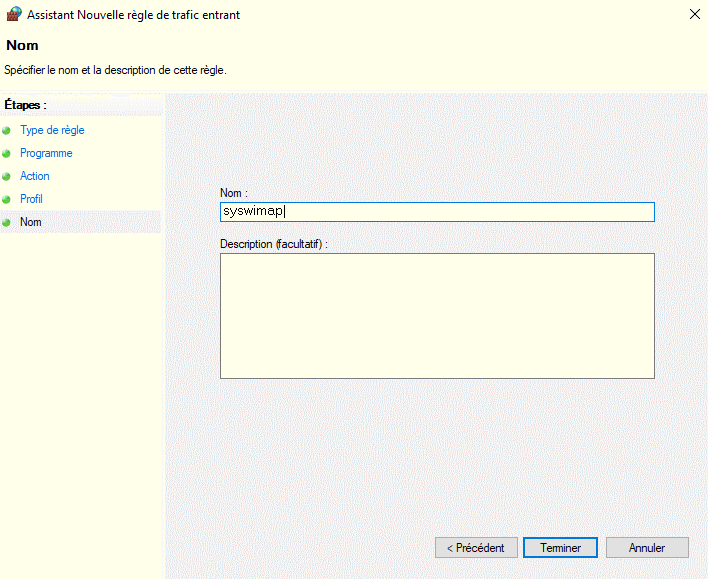This screenshot has height=579, width=708.
Task: Cancel the wizard with Annuler
Action: click(x=647, y=547)
